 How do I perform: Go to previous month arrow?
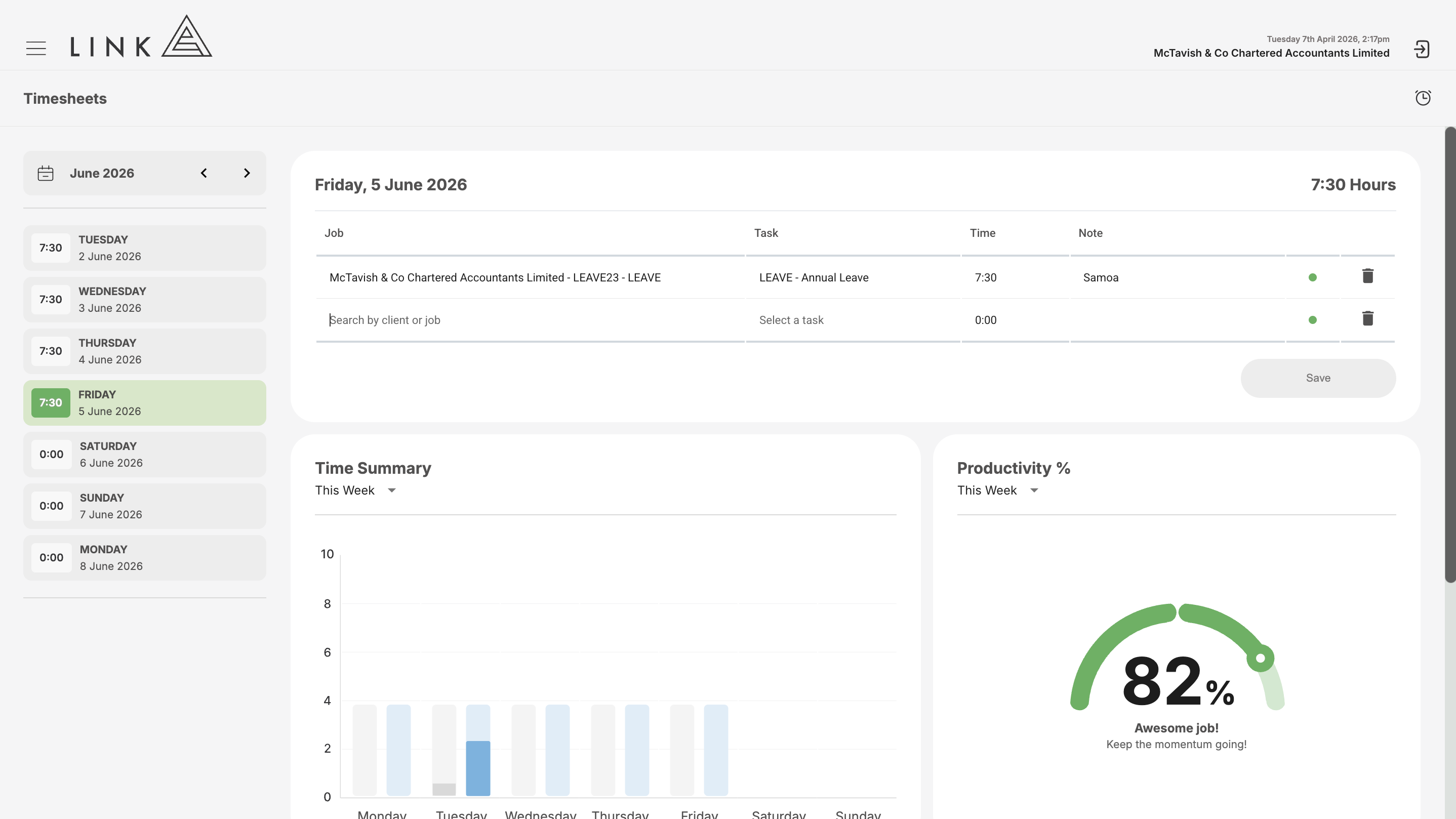pyautogui.click(x=204, y=173)
